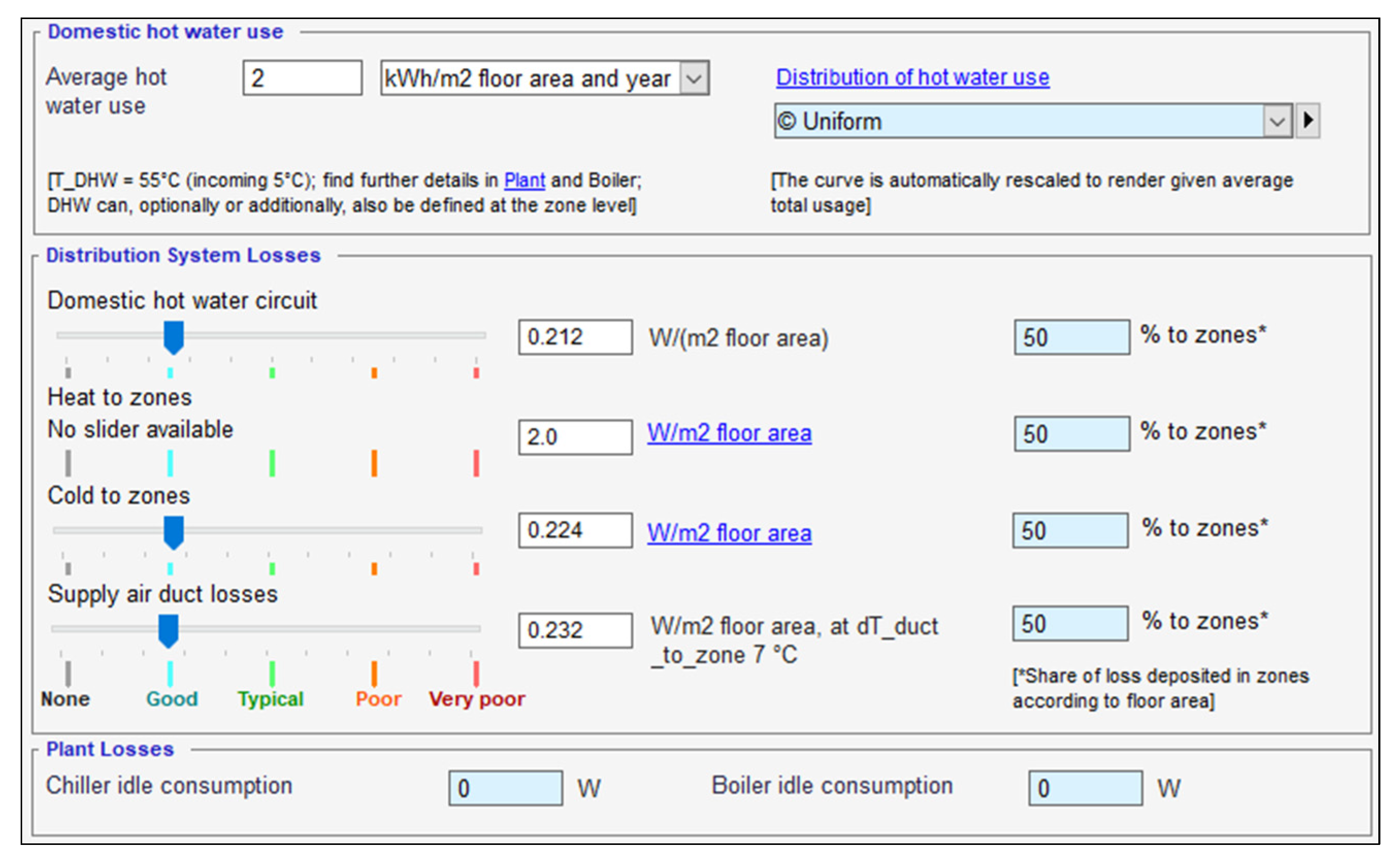This screenshot has width=1400, height=864.
Task: Click Boiler idle consumption field
Action: pos(1085,788)
